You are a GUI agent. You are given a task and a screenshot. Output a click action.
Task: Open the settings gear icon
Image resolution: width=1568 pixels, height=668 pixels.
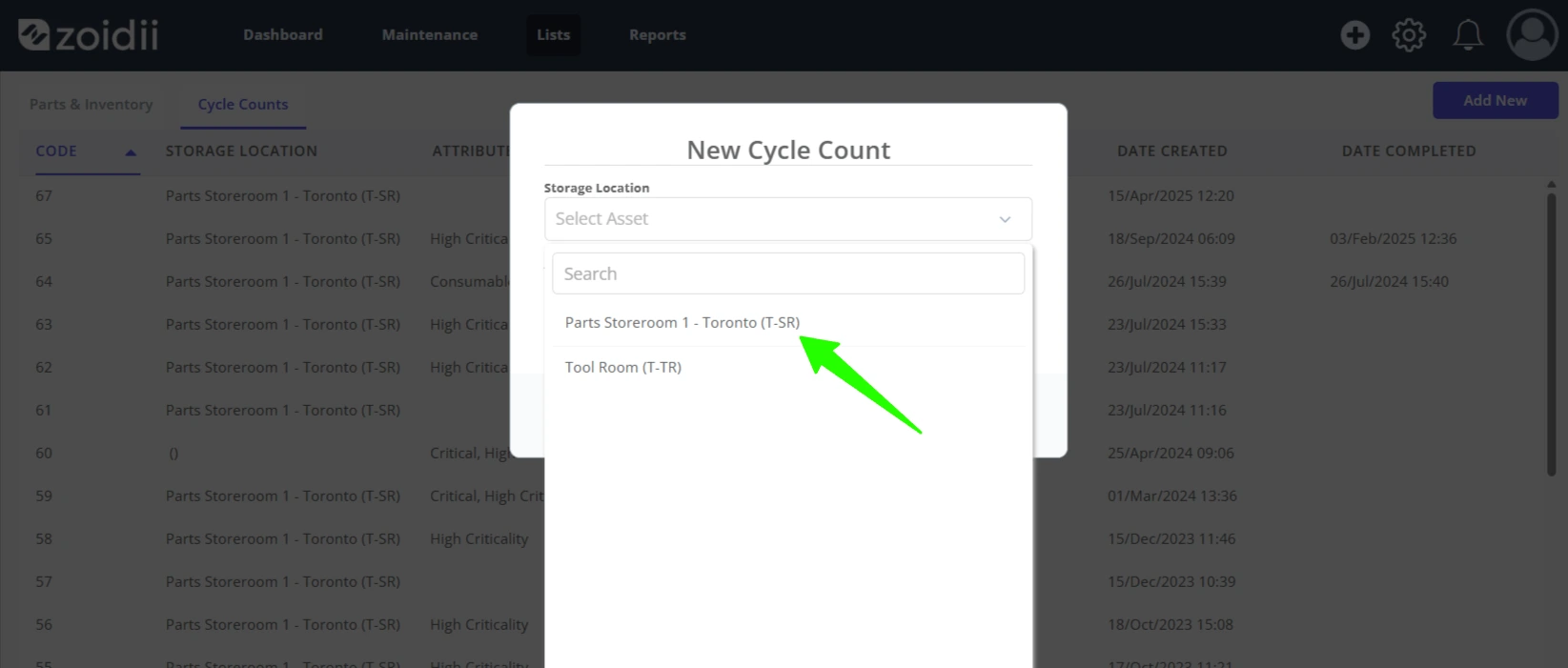1409,35
